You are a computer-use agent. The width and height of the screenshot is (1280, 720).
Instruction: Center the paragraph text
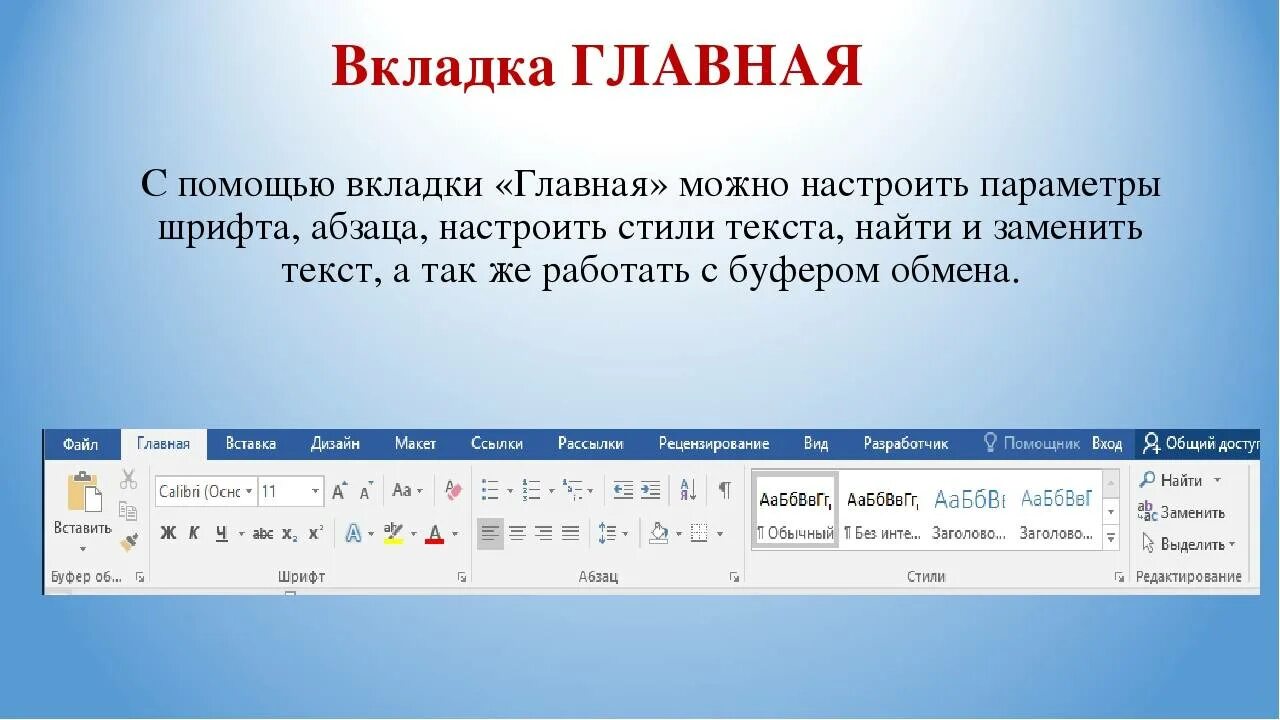[x=517, y=534]
